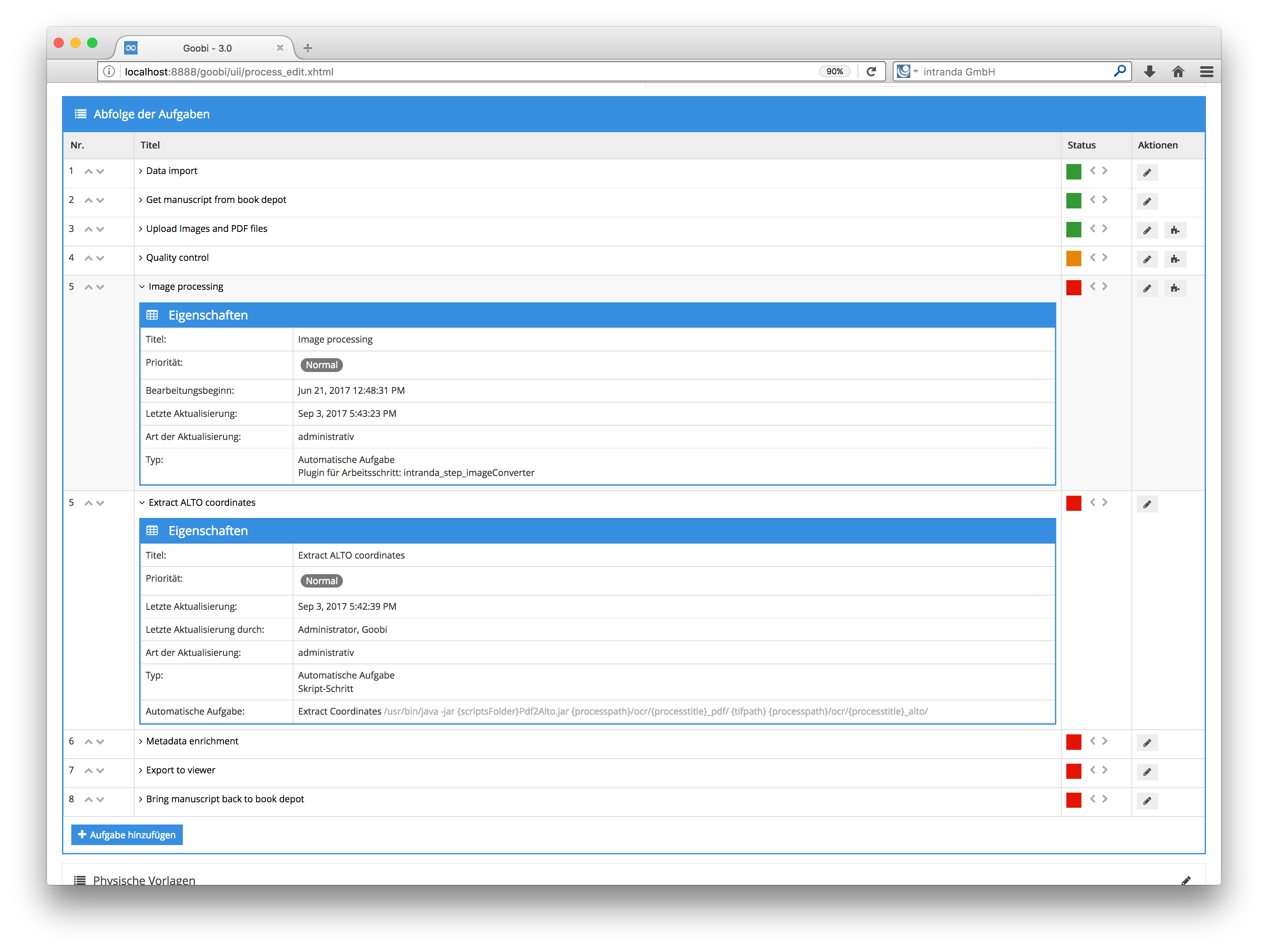
Task: Advance status of Bring manuscript back to book depot
Action: coord(1104,799)
